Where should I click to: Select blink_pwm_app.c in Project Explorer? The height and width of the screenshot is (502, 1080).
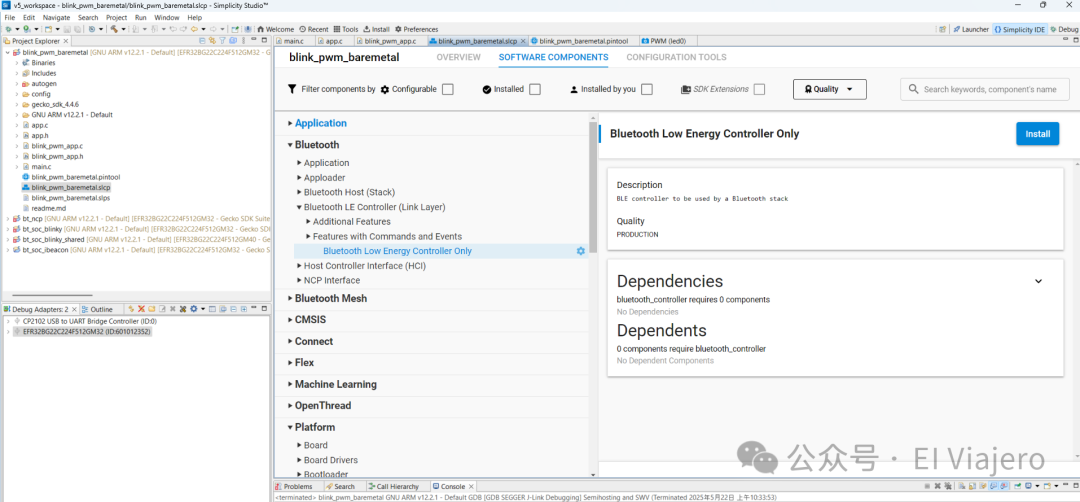(x=56, y=146)
